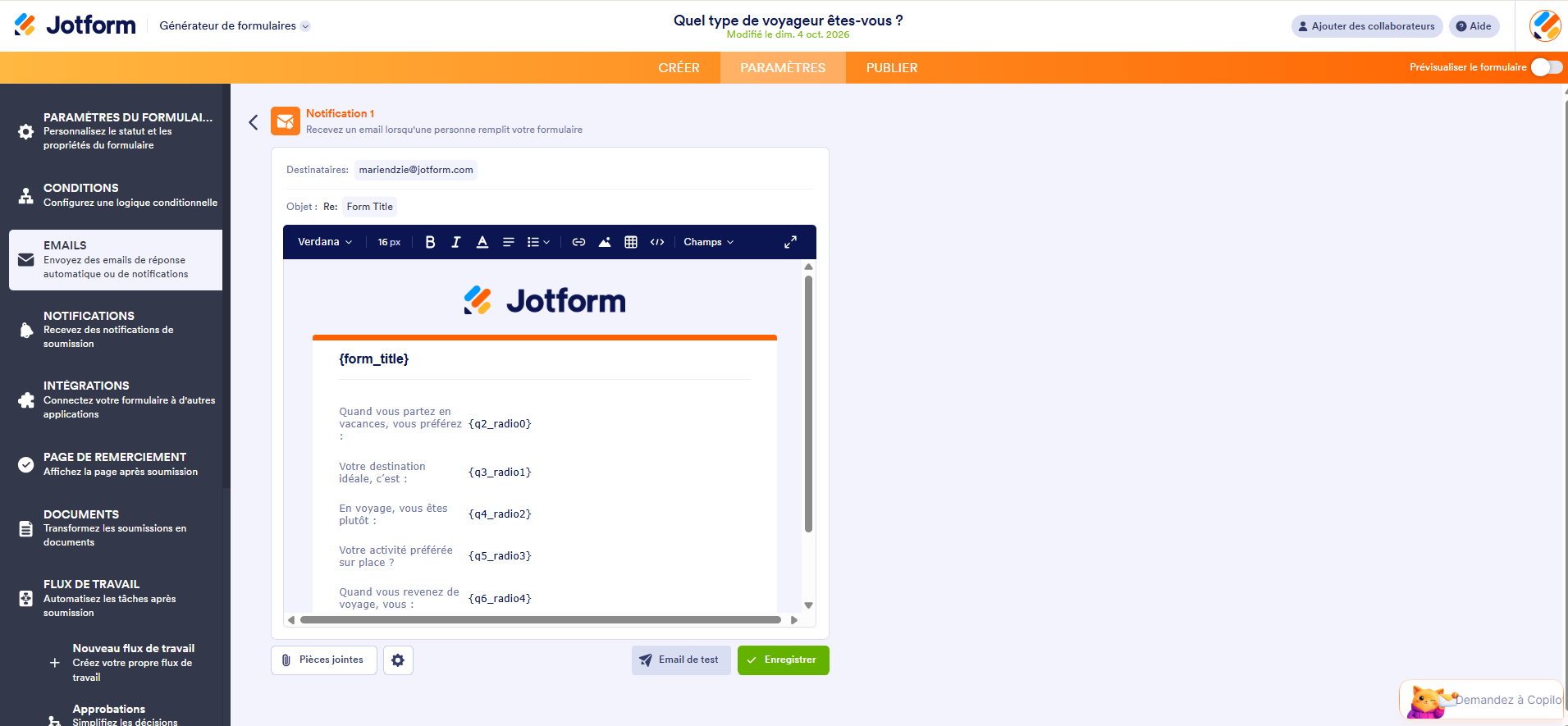
Task: Open the text alignment tool
Action: [509, 242]
